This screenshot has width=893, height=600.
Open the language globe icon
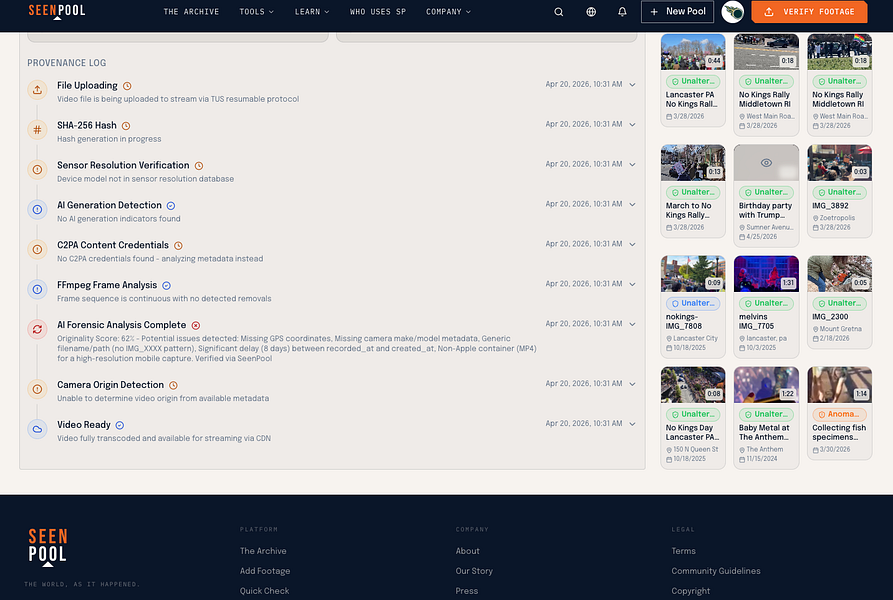(x=591, y=12)
